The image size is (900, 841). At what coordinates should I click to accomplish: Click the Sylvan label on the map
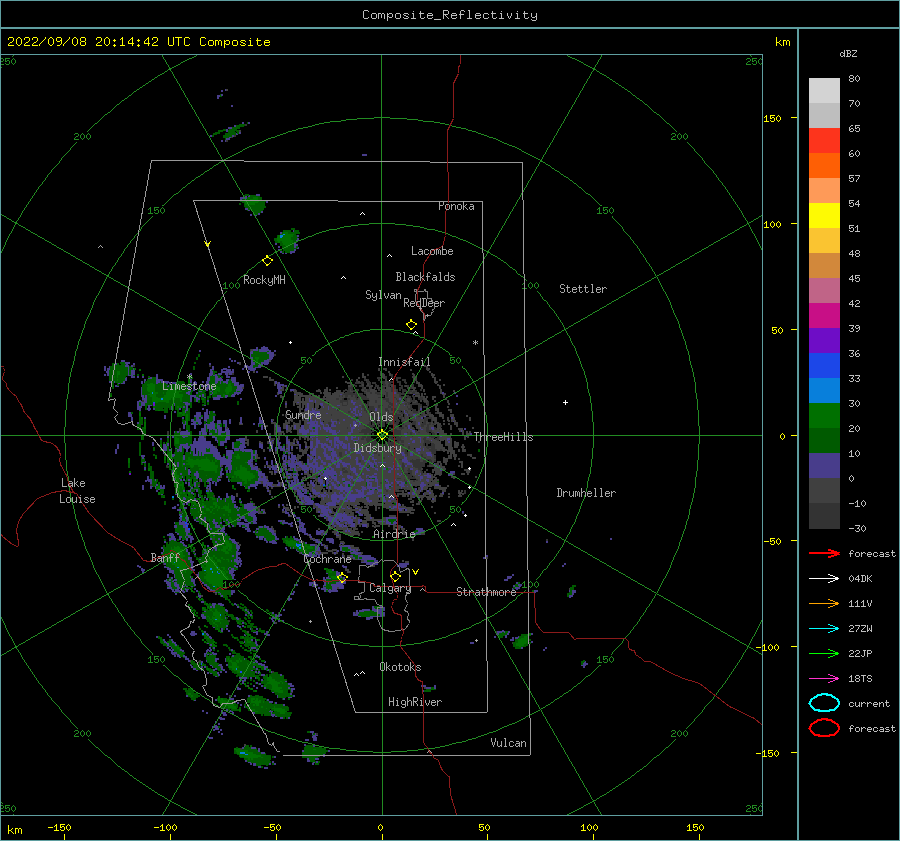pyautogui.click(x=383, y=295)
